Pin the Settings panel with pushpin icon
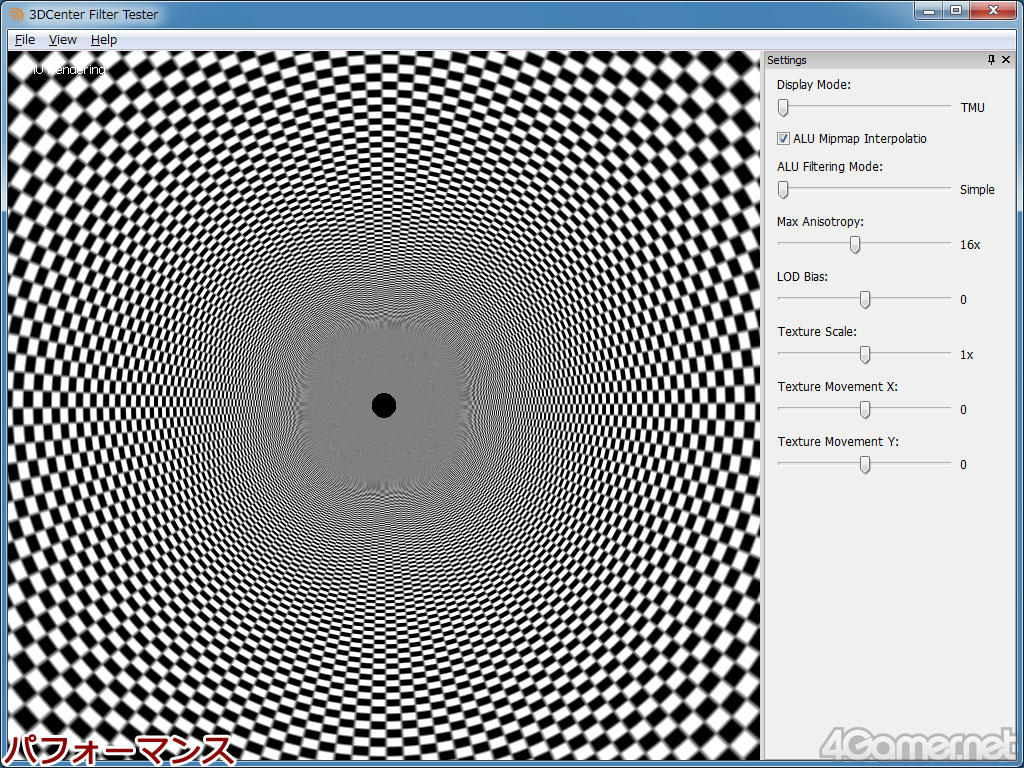1024x768 pixels. (x=991, y=60)
